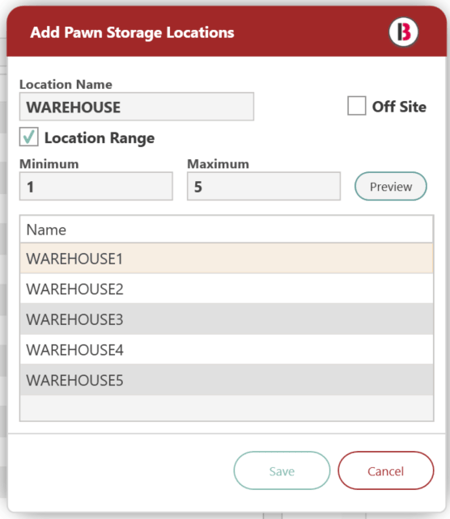Select the WAREHOUSE4 row
Screen dimensions: 450x519
coord(226,349)
